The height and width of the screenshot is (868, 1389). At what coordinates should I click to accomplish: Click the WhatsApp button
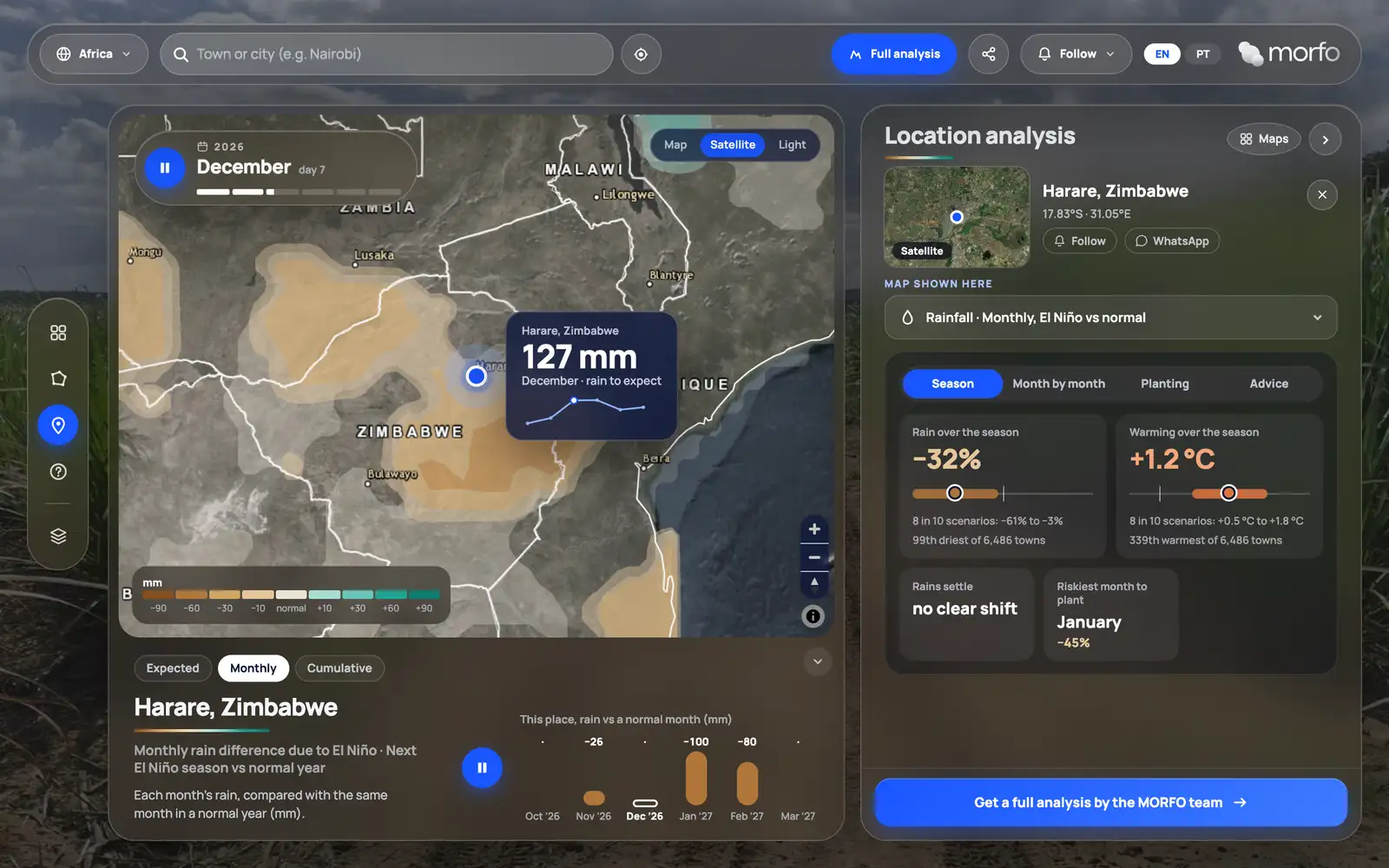pos(1172,241)
